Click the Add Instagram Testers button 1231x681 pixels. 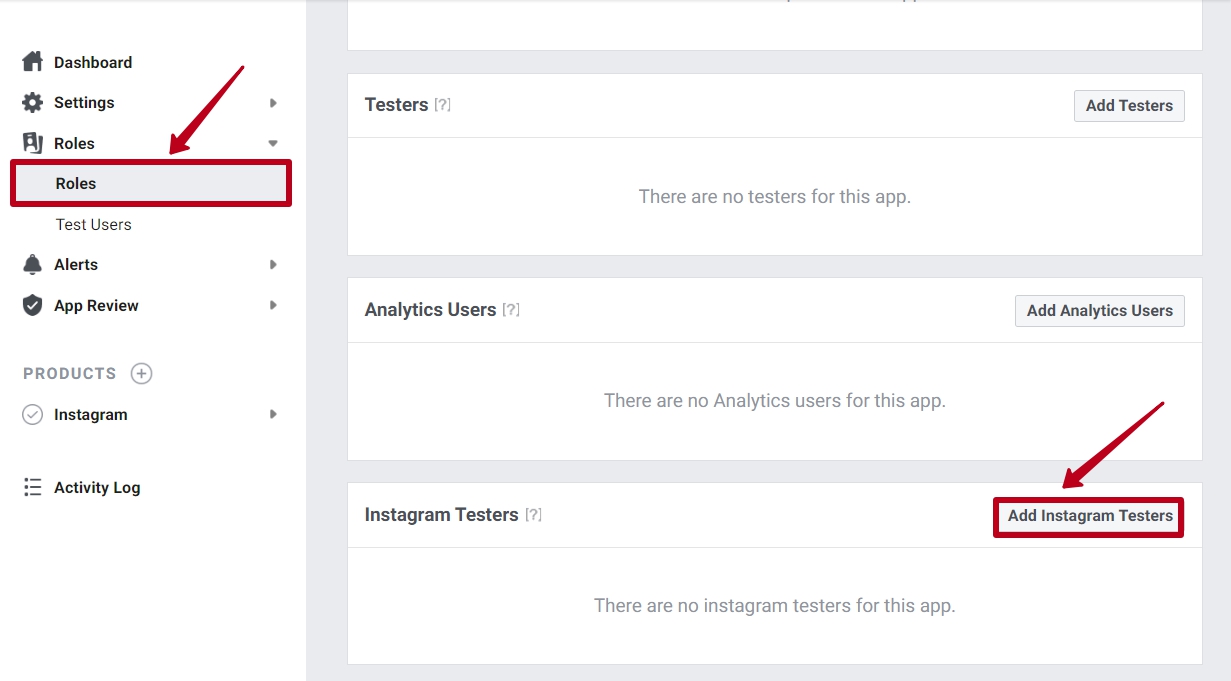pos(1088,516)
